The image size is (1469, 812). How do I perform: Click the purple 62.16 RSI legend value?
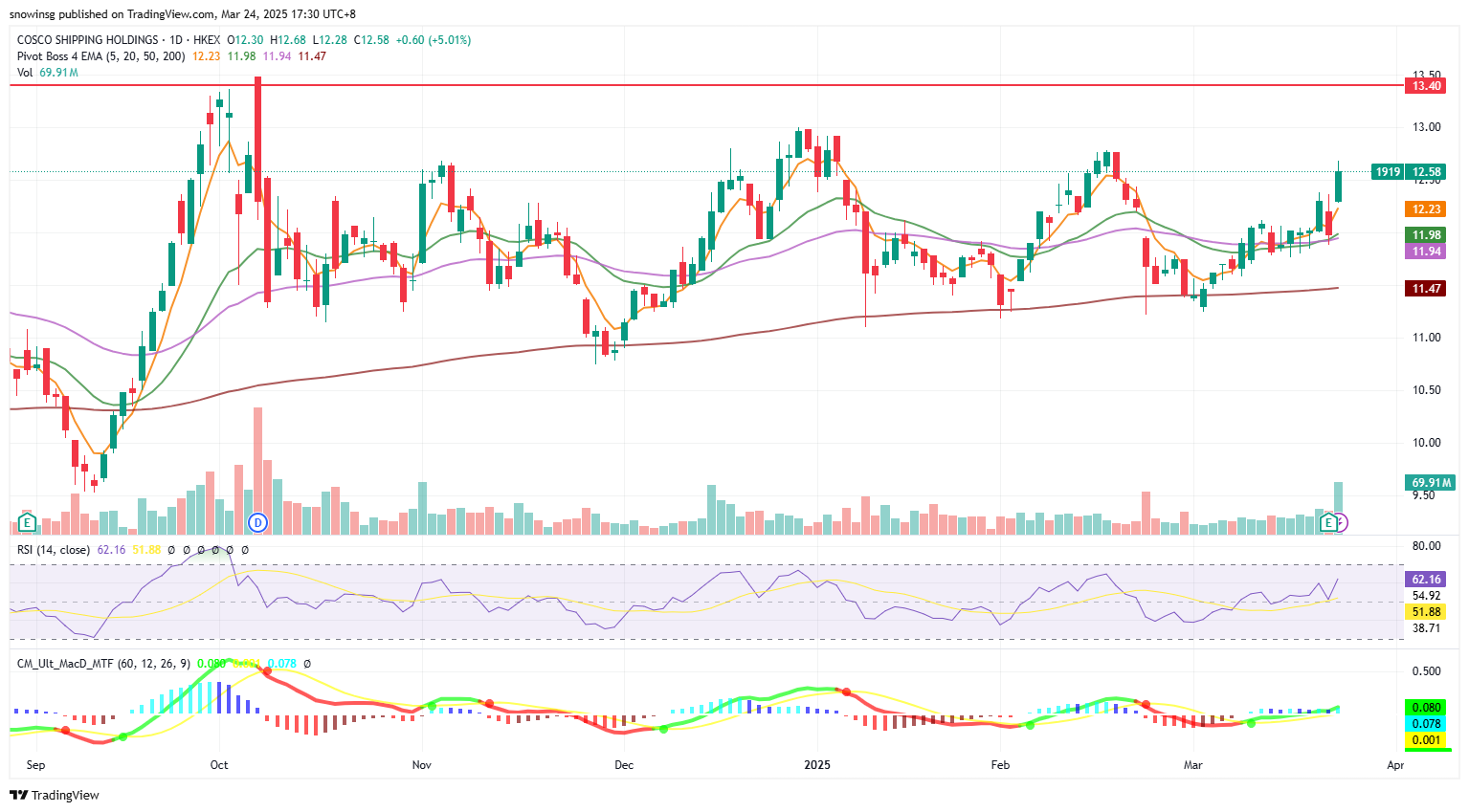[x=111, y=550]
